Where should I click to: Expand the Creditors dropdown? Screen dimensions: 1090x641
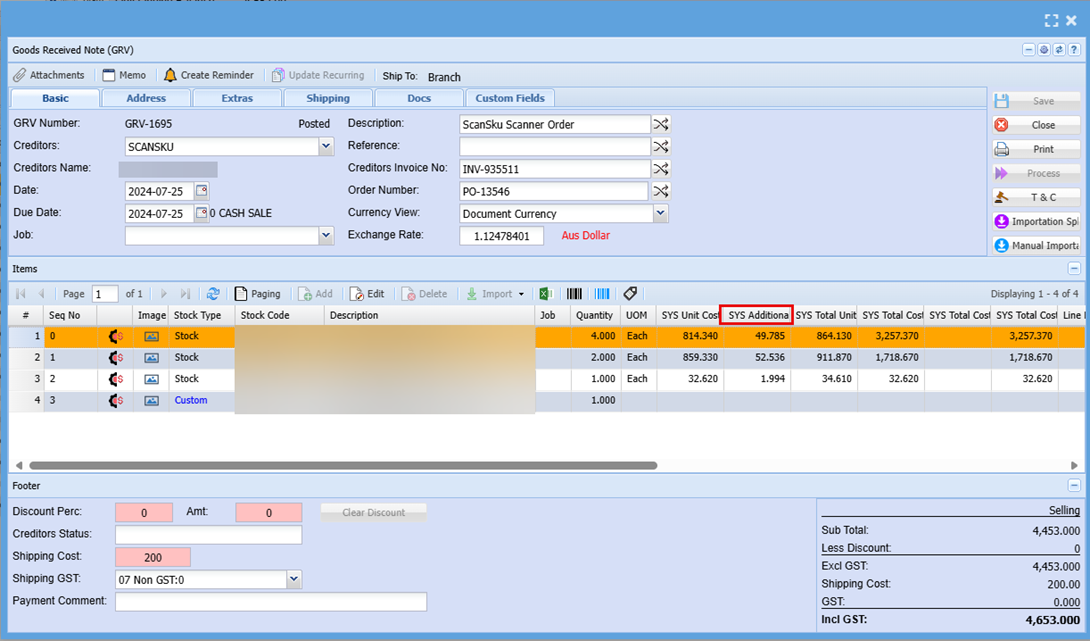coord(326,146)
